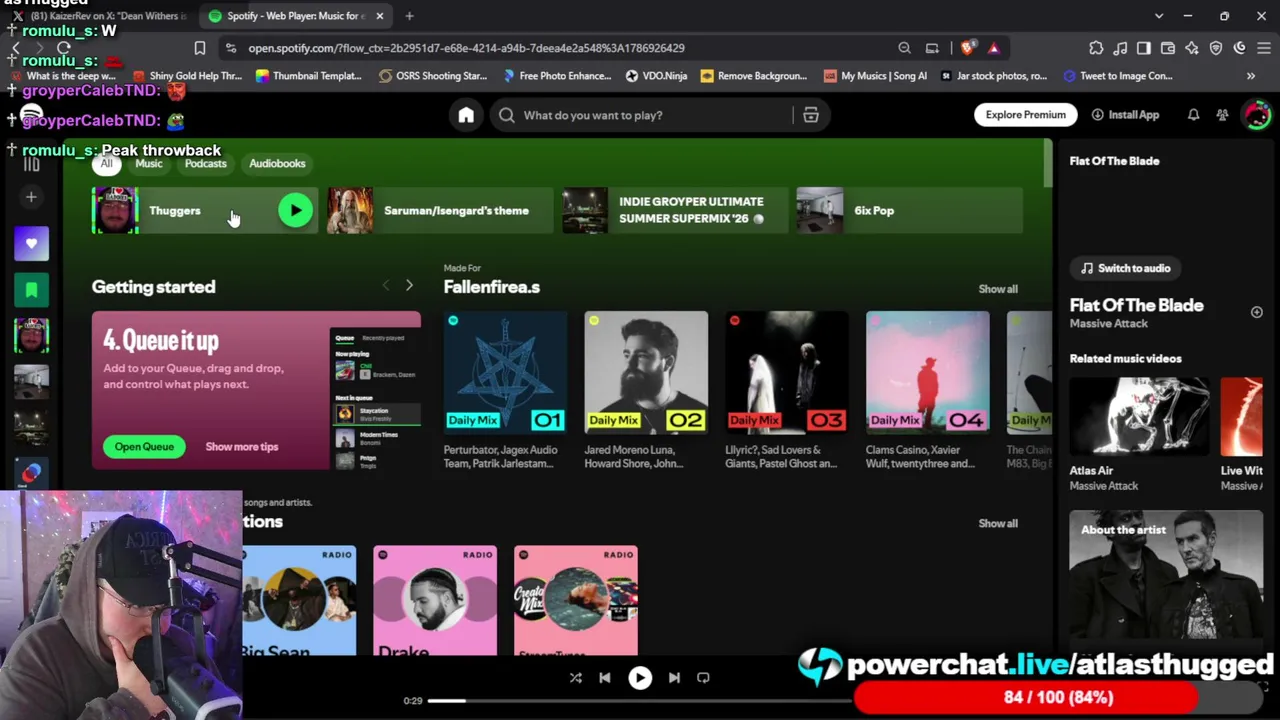This screenshot has height=720, width=1280.
Task: Skip to the next track
Action: tap(674, 678)
